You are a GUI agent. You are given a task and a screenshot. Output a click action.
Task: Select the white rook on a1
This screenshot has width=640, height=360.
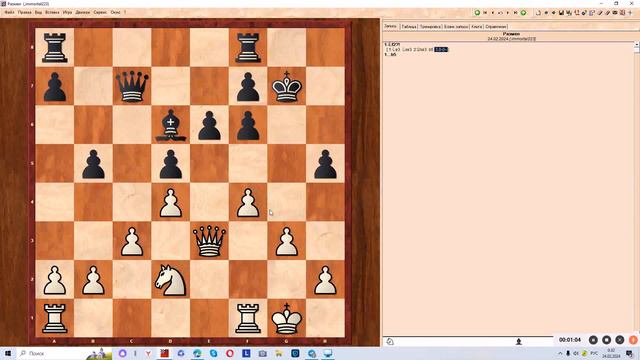pos(55,318)
